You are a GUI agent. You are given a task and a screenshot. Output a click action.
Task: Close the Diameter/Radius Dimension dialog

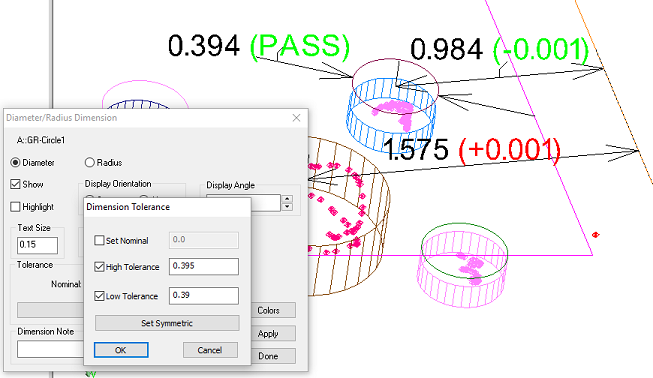[296, 118]
